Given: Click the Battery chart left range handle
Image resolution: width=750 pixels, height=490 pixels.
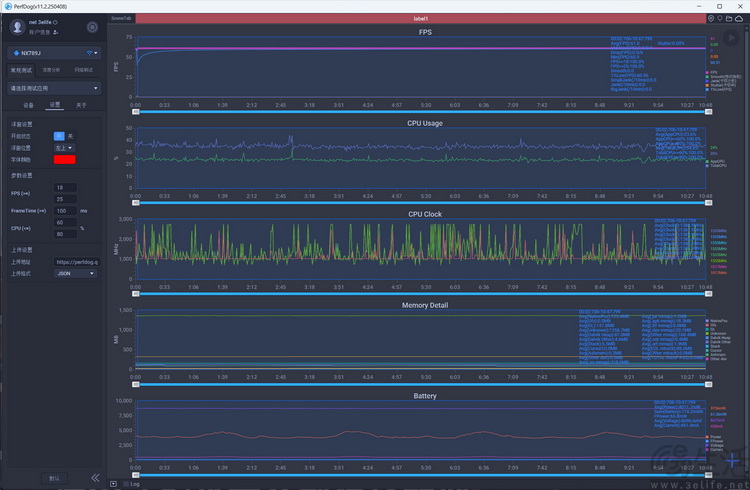Looking at the screenshot, I should click(x=136, y=475).
